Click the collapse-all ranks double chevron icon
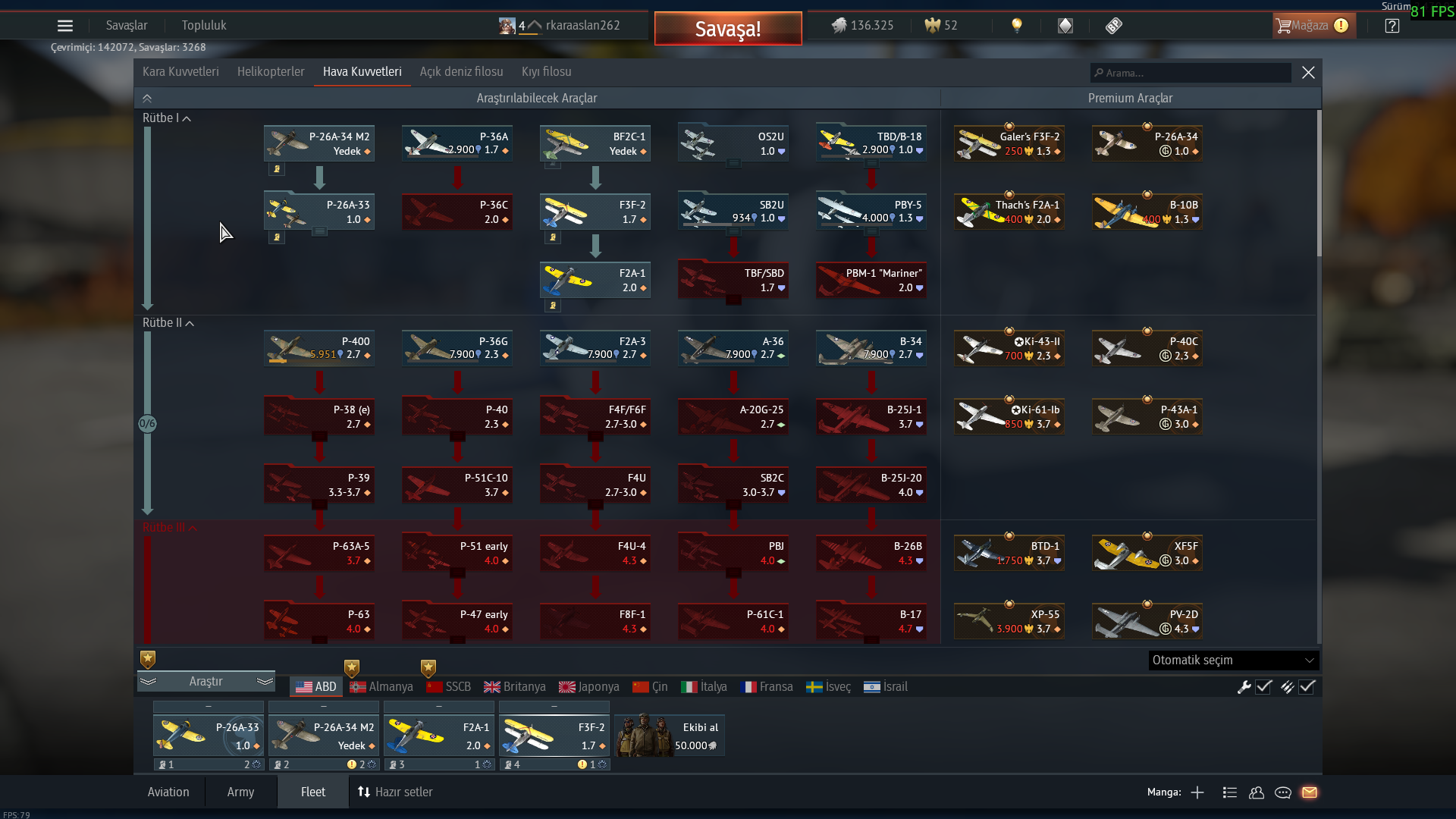 point(147,99)
